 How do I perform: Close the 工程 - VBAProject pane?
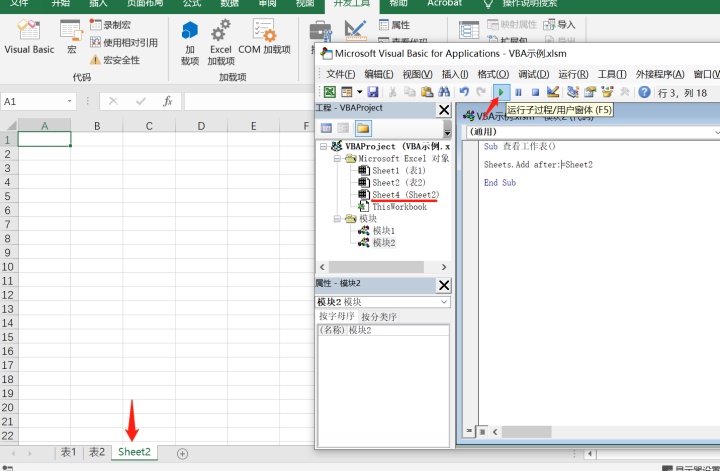(x=444, y=110)
